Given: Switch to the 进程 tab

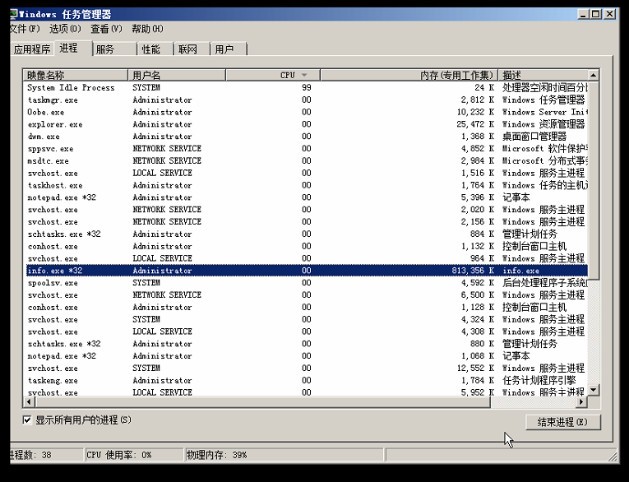Looking at the screenshot, I should [73, 48].
